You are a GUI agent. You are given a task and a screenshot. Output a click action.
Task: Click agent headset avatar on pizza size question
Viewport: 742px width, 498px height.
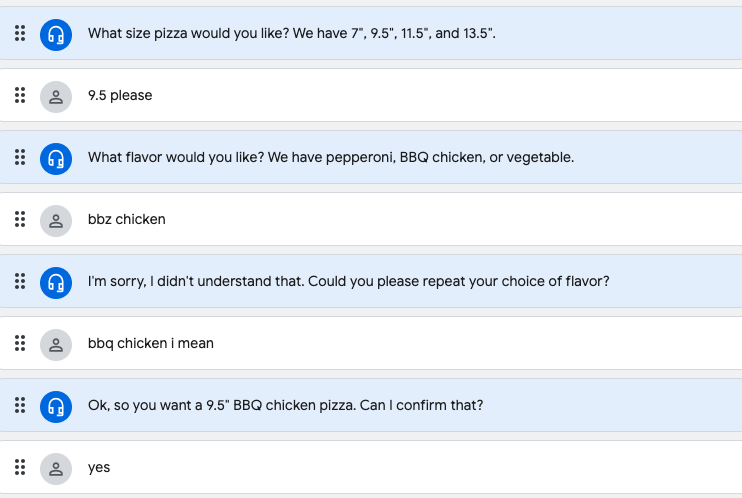56,34
